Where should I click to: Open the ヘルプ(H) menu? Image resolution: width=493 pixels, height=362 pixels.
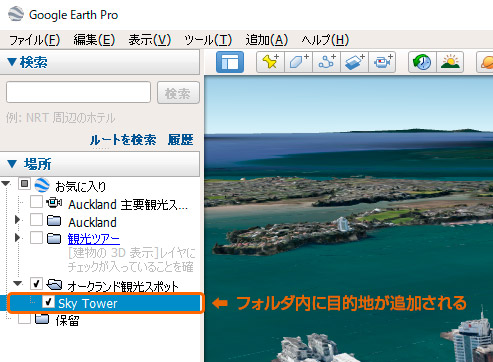pos(325,40)
